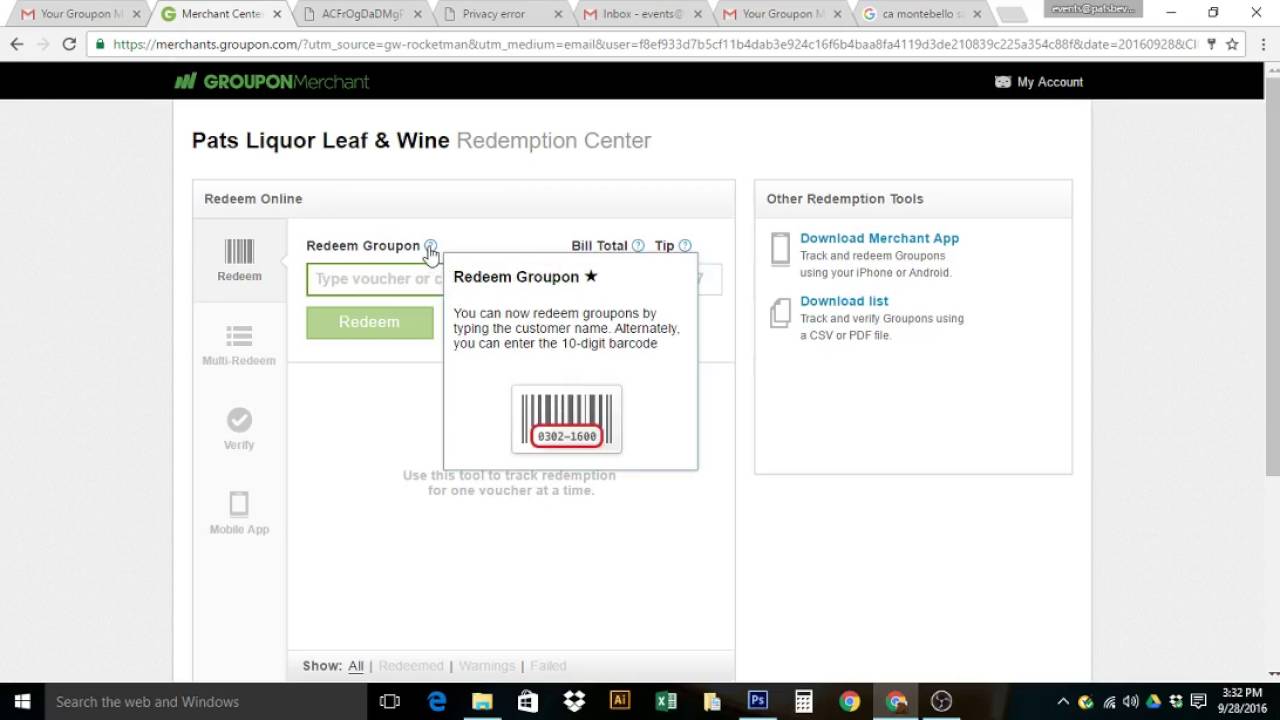Click the barcode sample image in the tooltip

(x=567, y=419)
